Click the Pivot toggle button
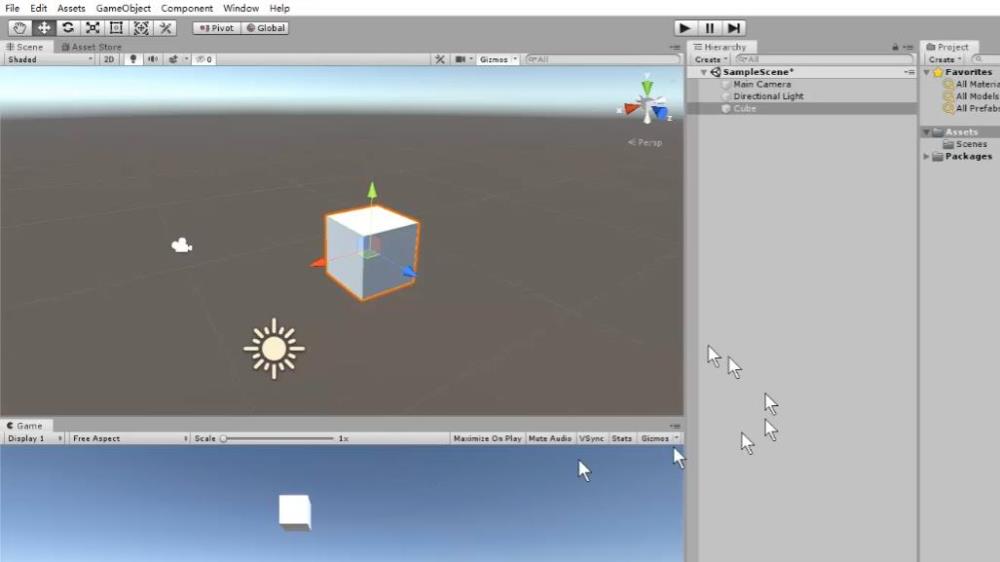1000x562 pixels. tap(215, 28)
